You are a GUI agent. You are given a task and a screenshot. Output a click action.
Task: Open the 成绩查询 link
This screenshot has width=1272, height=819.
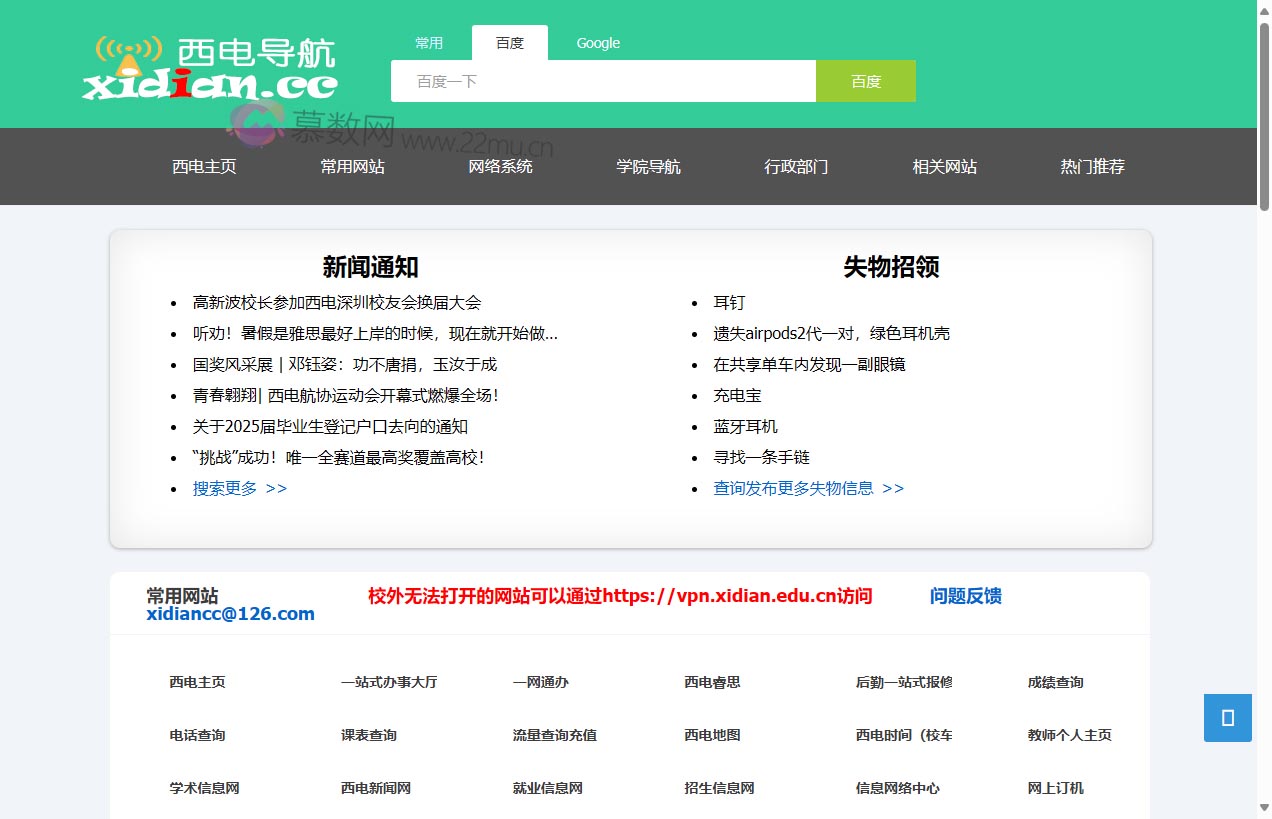click(x=1055, y=682)
